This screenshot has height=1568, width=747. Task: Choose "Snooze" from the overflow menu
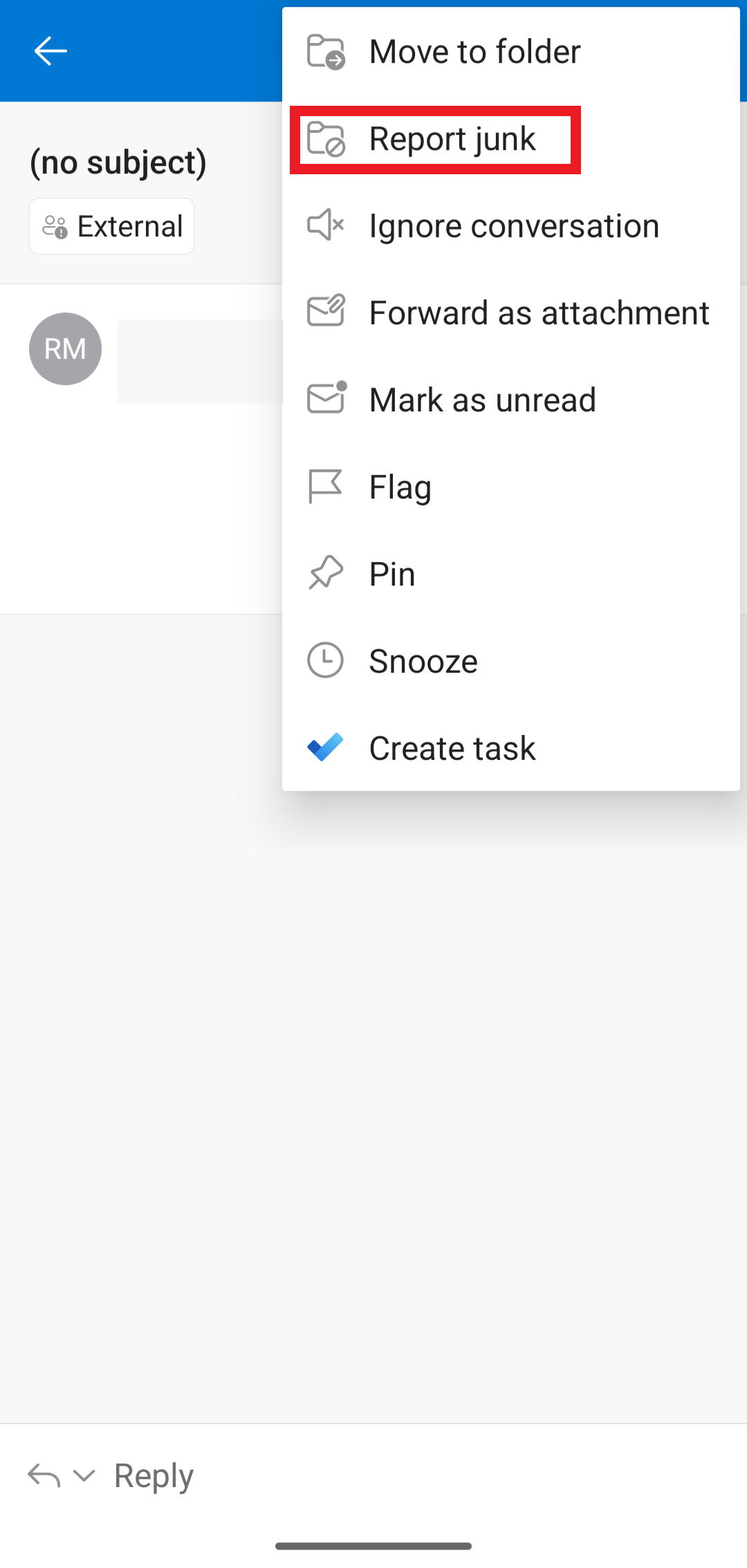click(423, 662)
